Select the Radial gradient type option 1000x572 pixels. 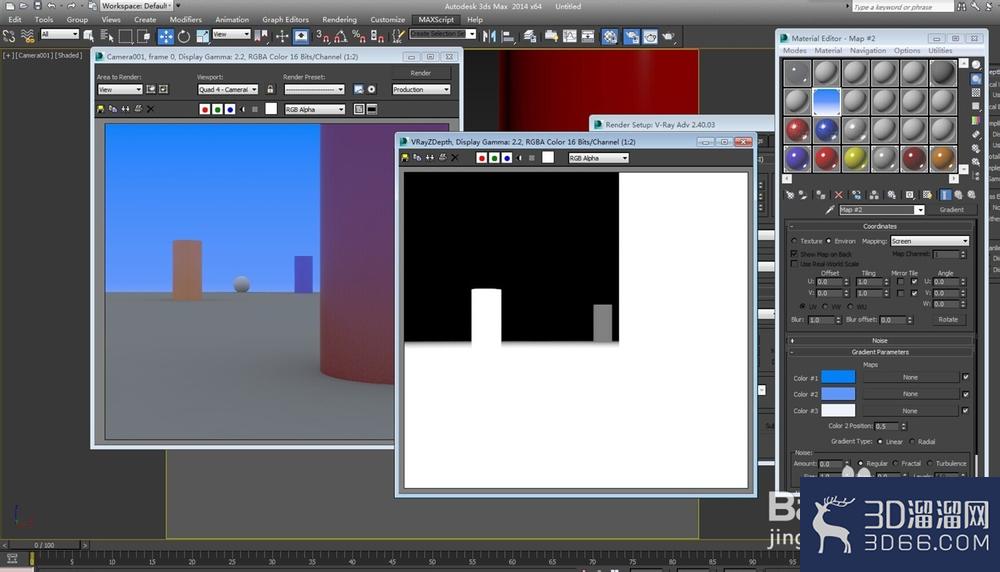tap(912, 442)
